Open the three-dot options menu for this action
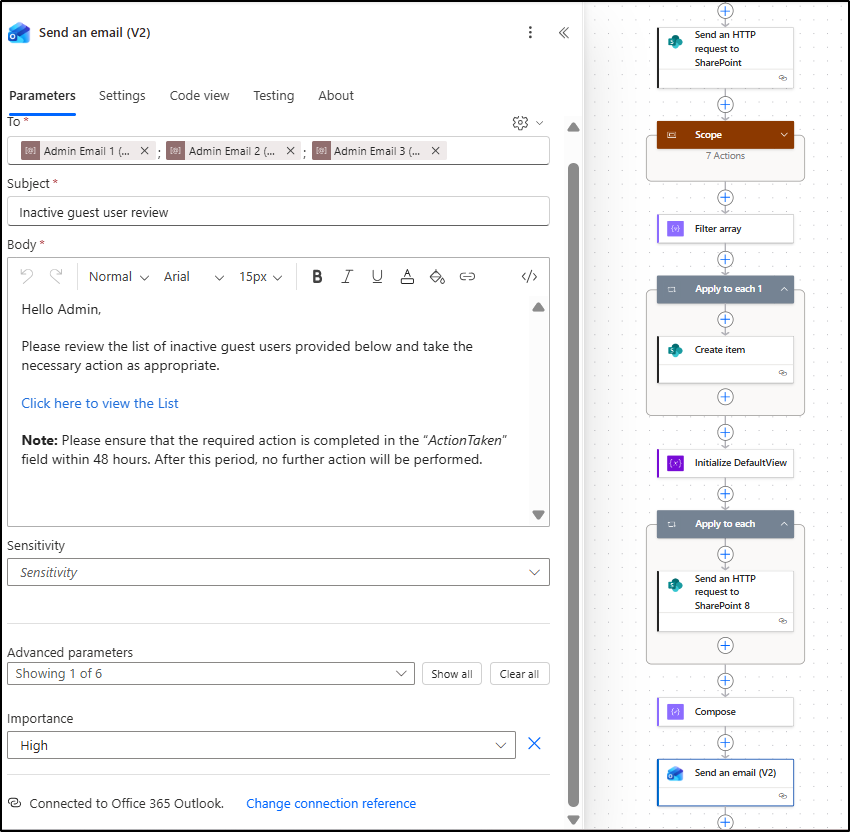This screenshot has height=832, width=850. (x=530, y=32)
